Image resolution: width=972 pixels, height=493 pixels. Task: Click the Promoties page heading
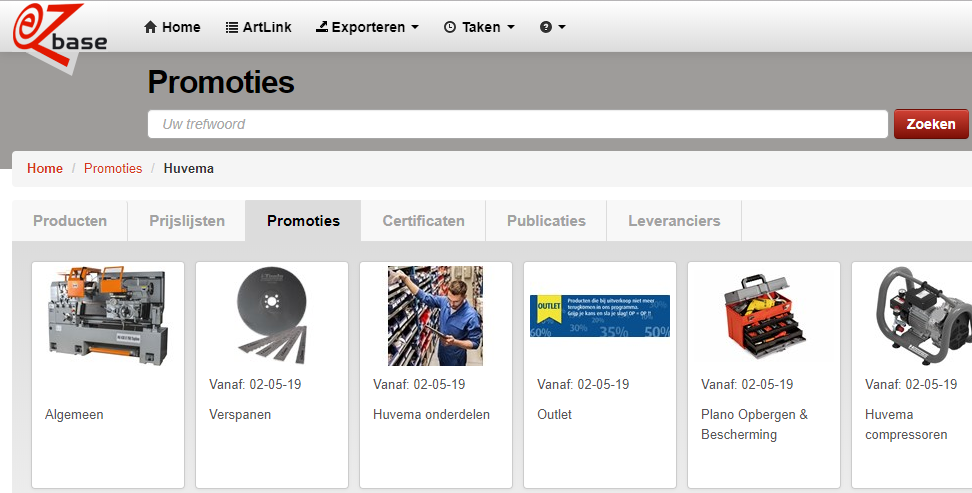221,82
